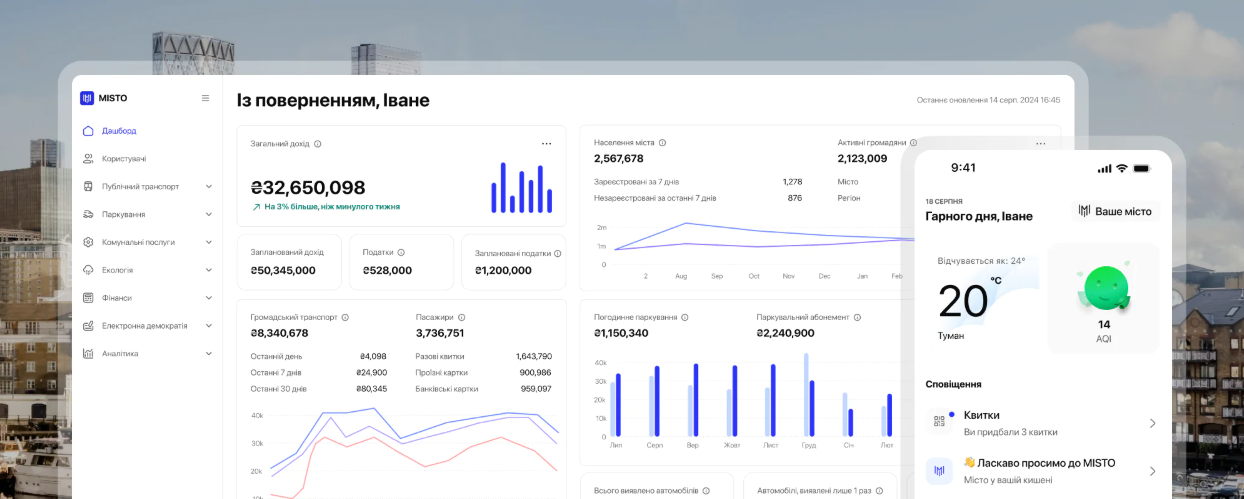Click the ₴50,345,000 planned income value
The width and height of the screenshot is (1244, 499).
[283, 270]
